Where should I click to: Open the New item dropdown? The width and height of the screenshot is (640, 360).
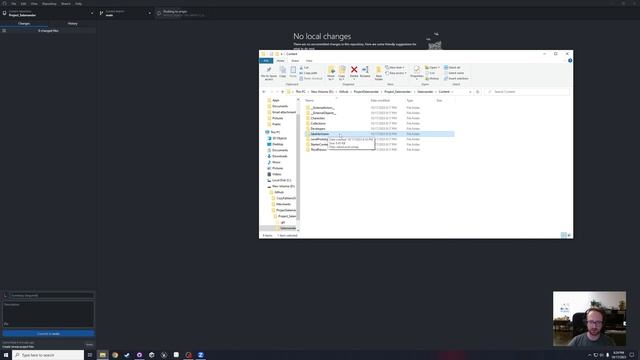[x=395, y=68]
